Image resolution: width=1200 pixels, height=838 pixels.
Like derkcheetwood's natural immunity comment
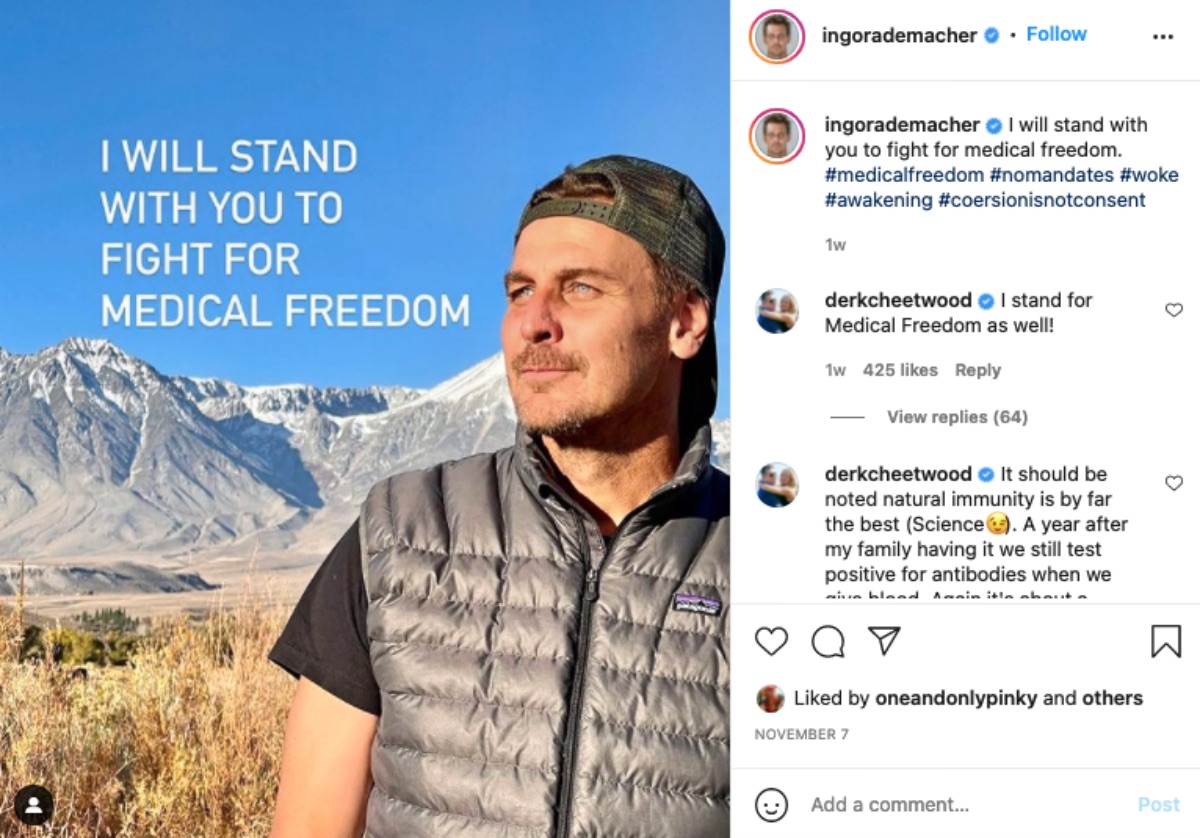pyautogui.click(x=1174, y=484)
